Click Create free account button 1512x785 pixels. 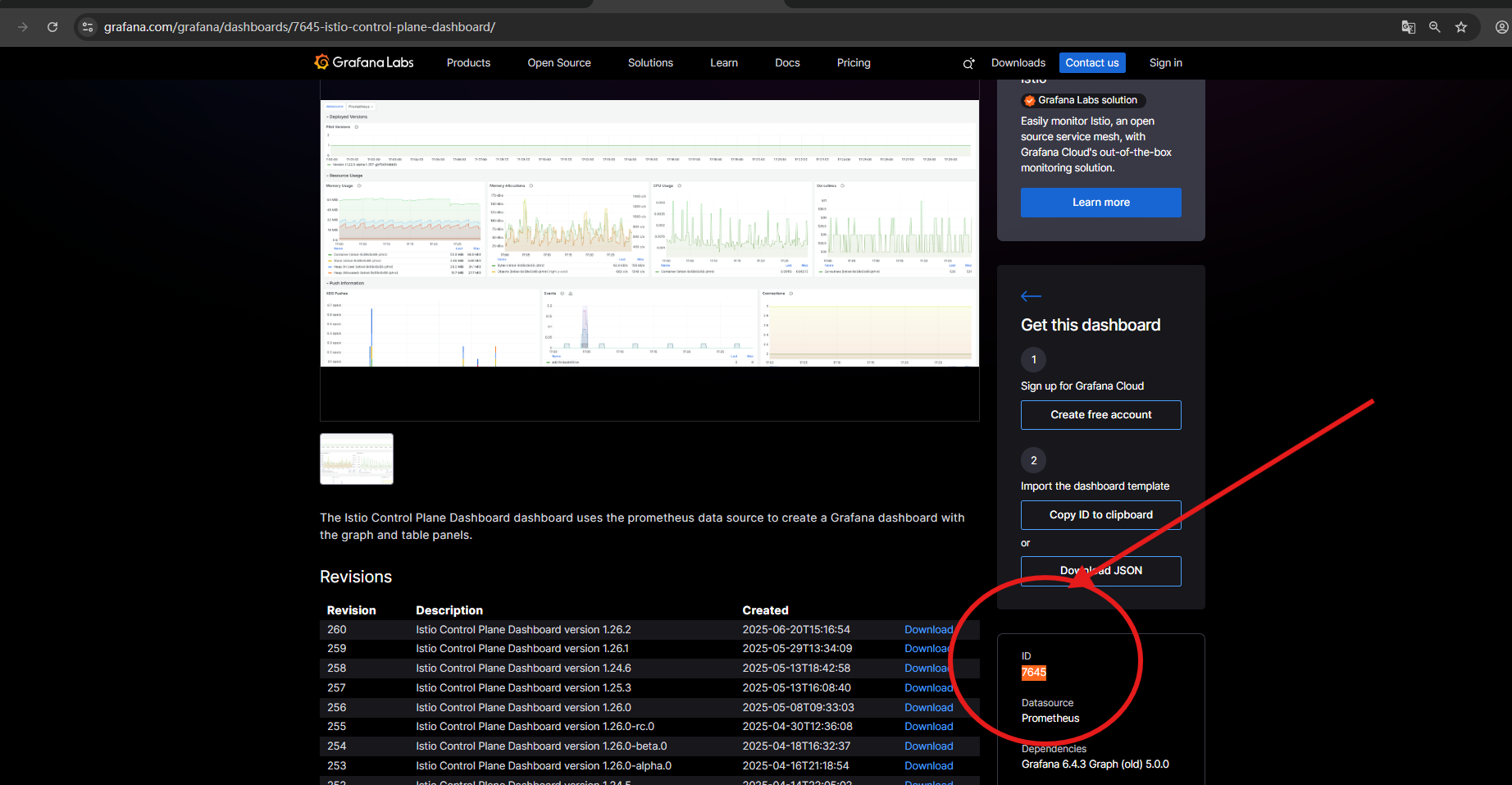pyautogui.click(x=1101, y=415)
